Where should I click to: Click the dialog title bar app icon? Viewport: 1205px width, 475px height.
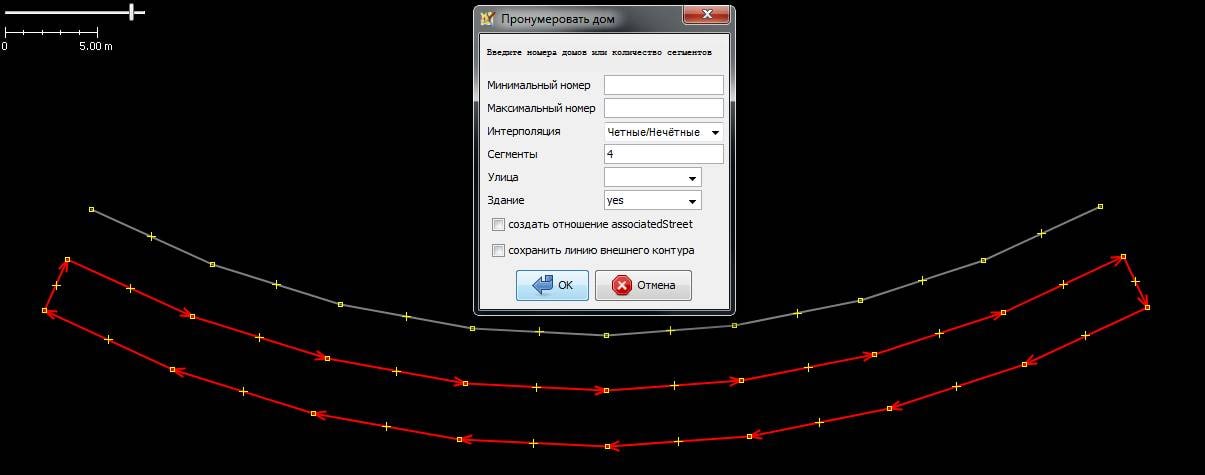(487, 19)
